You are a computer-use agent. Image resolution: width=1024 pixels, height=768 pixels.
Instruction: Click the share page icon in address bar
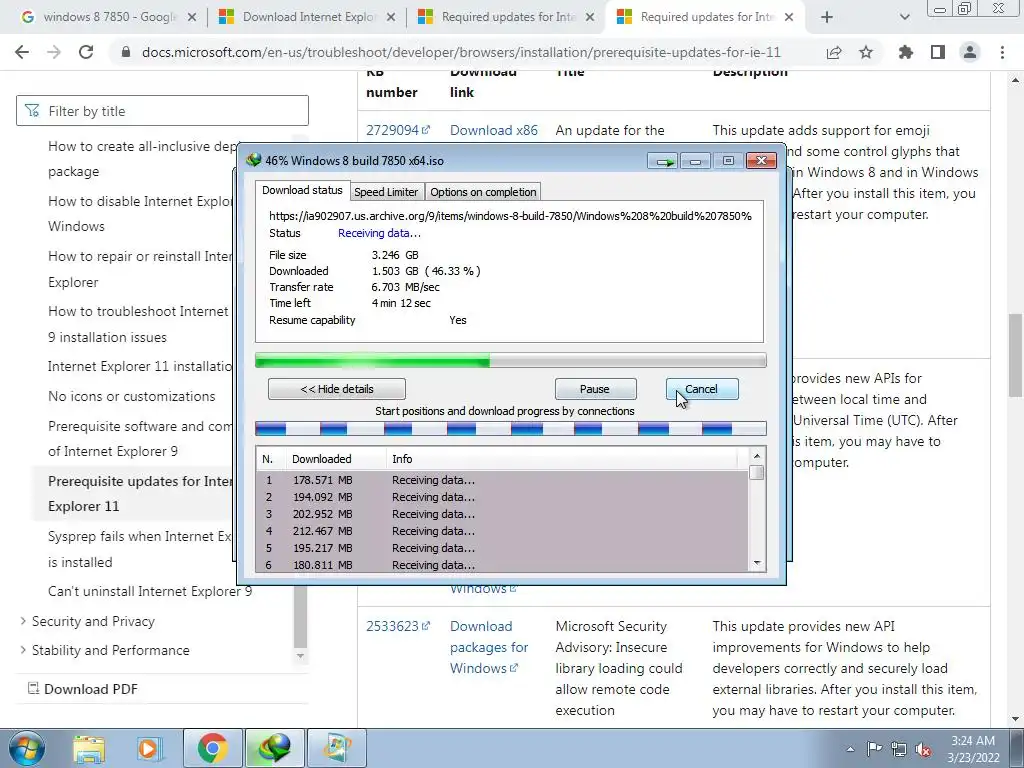[x=833, y=52]
